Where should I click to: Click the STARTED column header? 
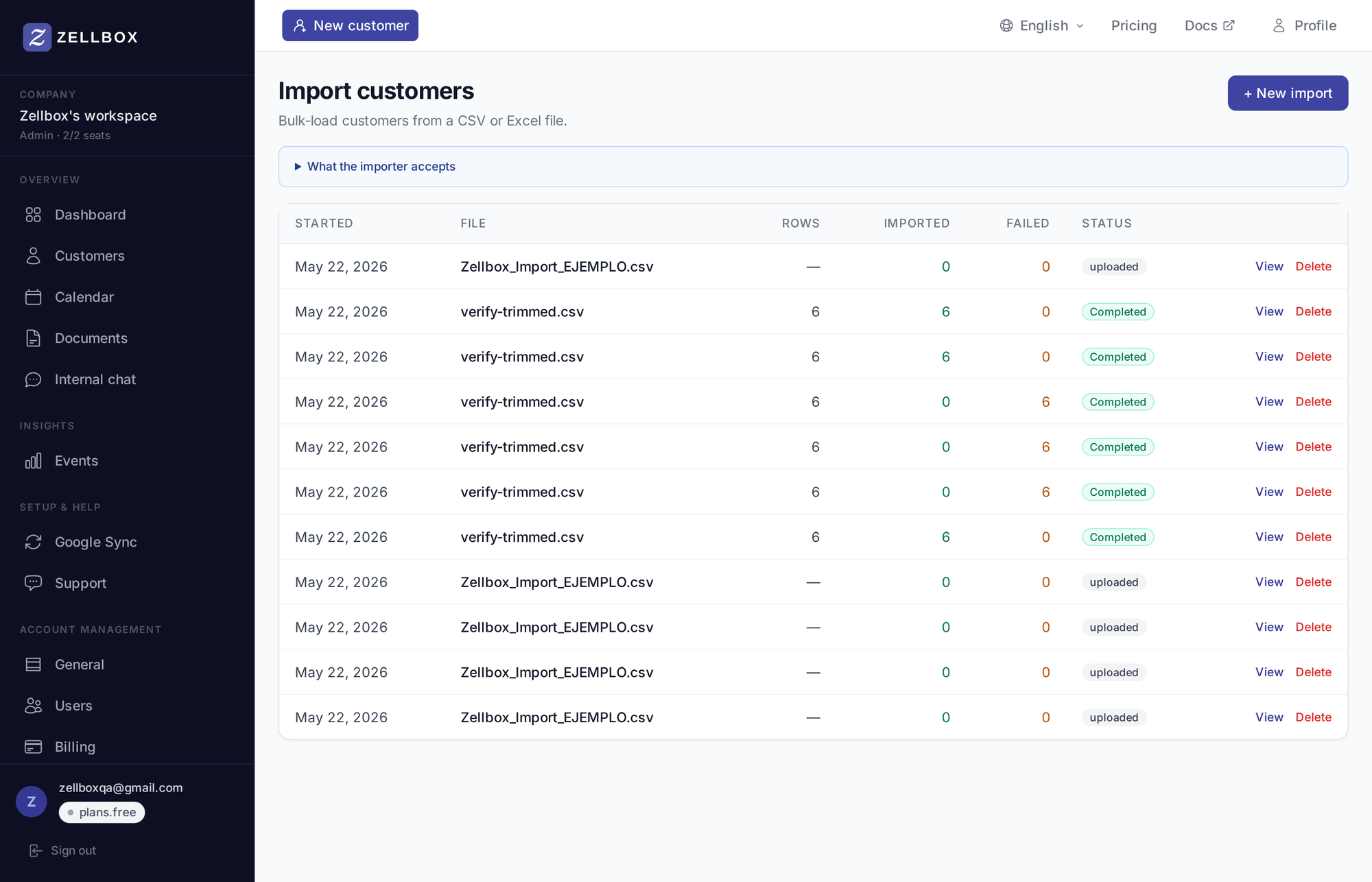coord(324,224)
